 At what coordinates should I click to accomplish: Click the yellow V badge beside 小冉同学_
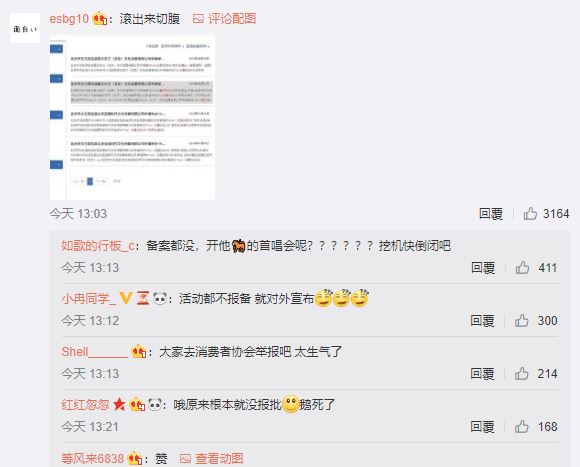[126, 298]
